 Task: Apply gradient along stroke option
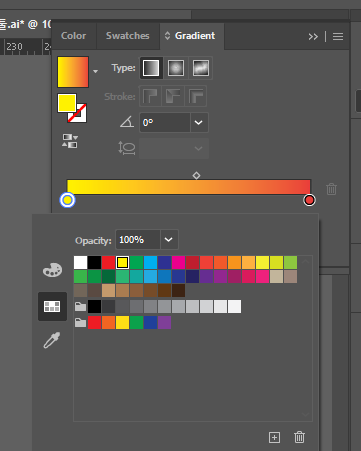pos(173,96)
